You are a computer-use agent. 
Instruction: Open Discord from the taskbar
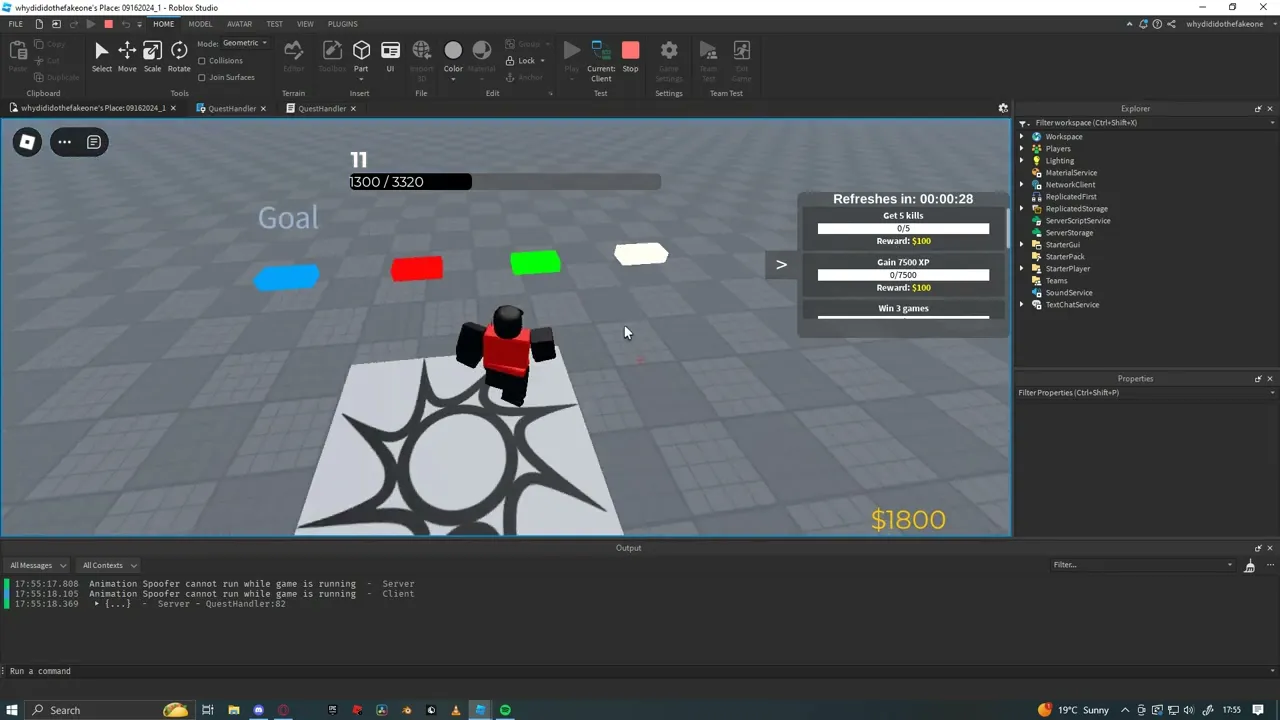point(259,710)
